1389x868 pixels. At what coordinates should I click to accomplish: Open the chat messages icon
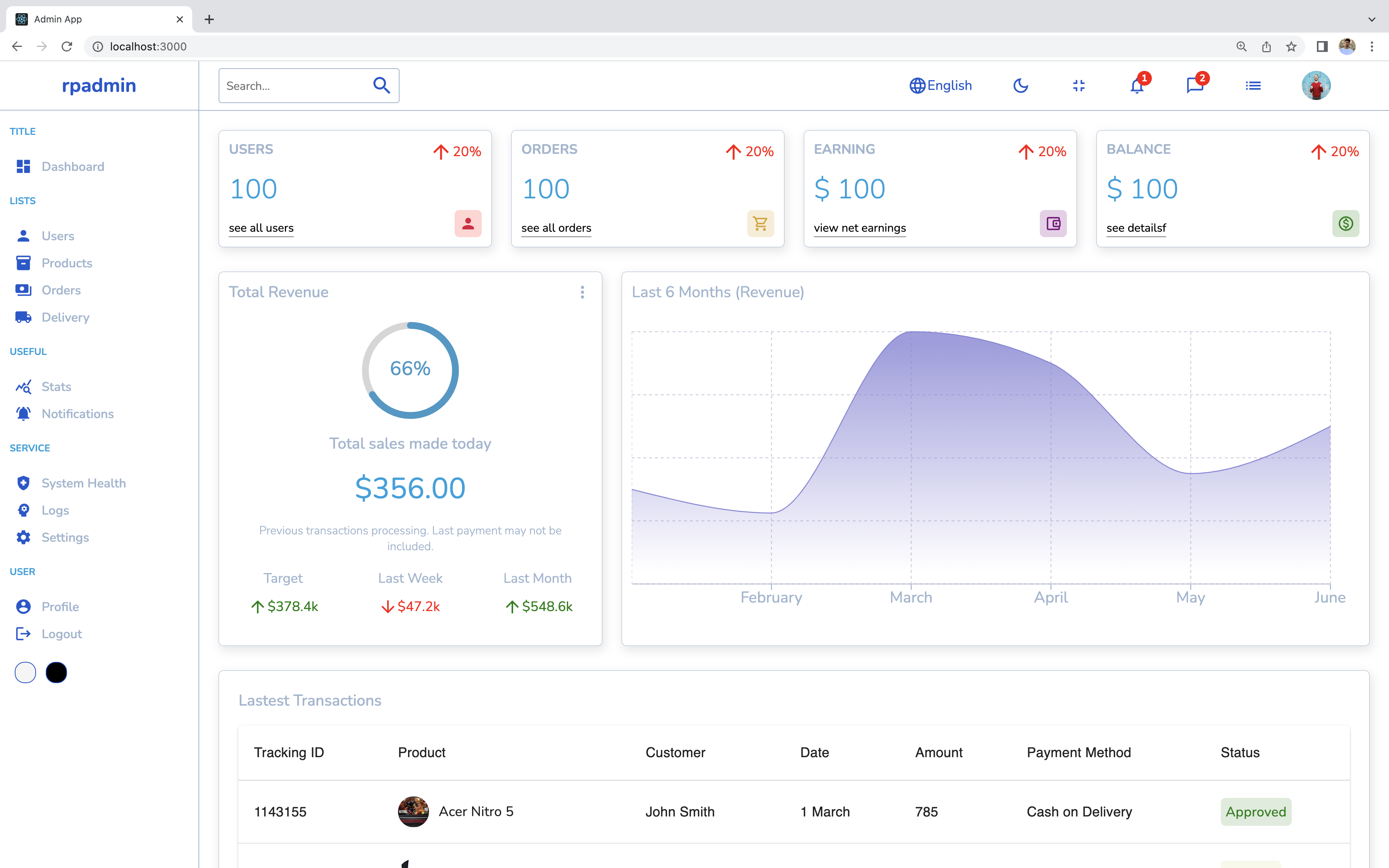[1195, 86]
